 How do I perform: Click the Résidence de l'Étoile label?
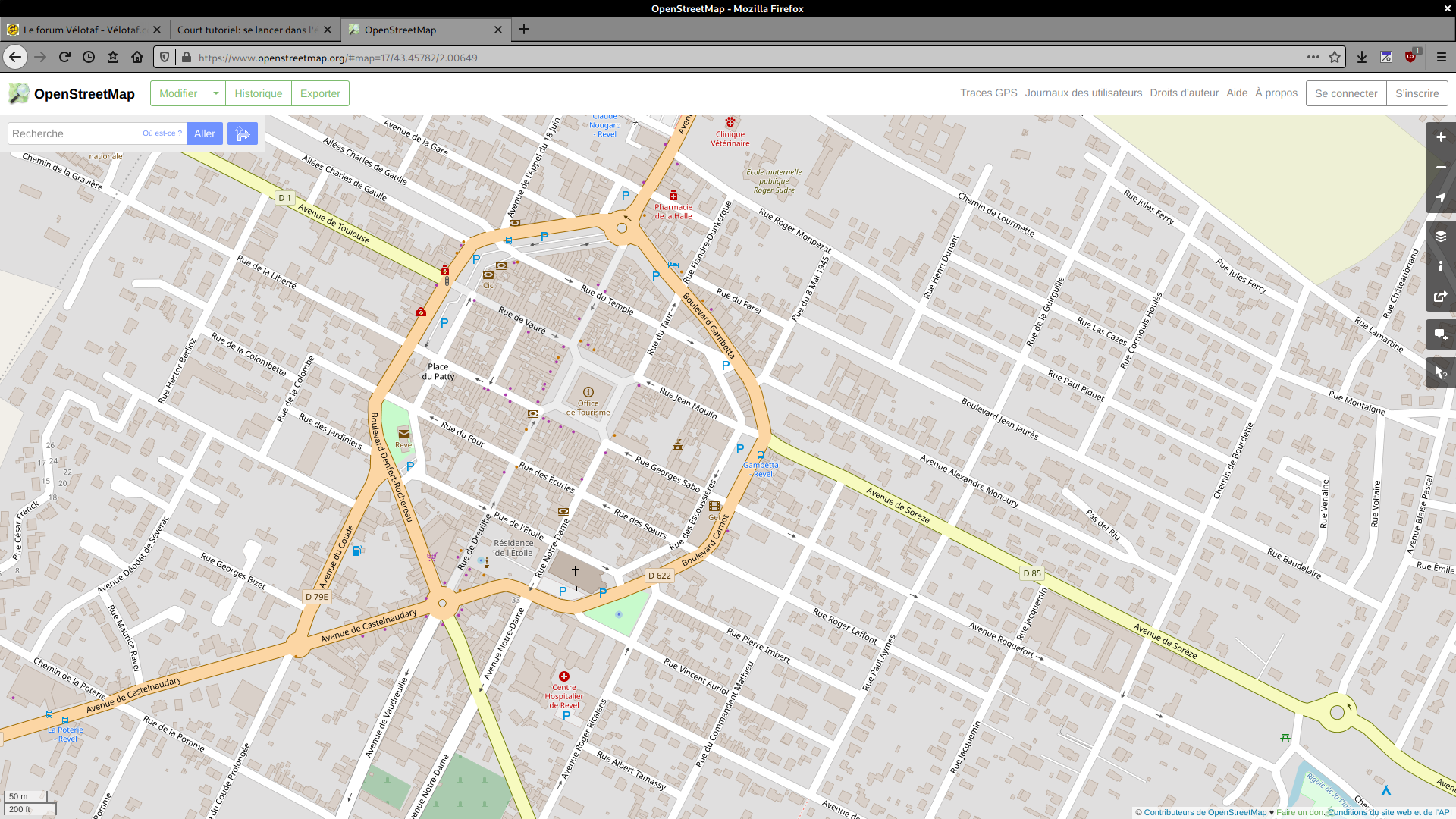coord(514,548)
